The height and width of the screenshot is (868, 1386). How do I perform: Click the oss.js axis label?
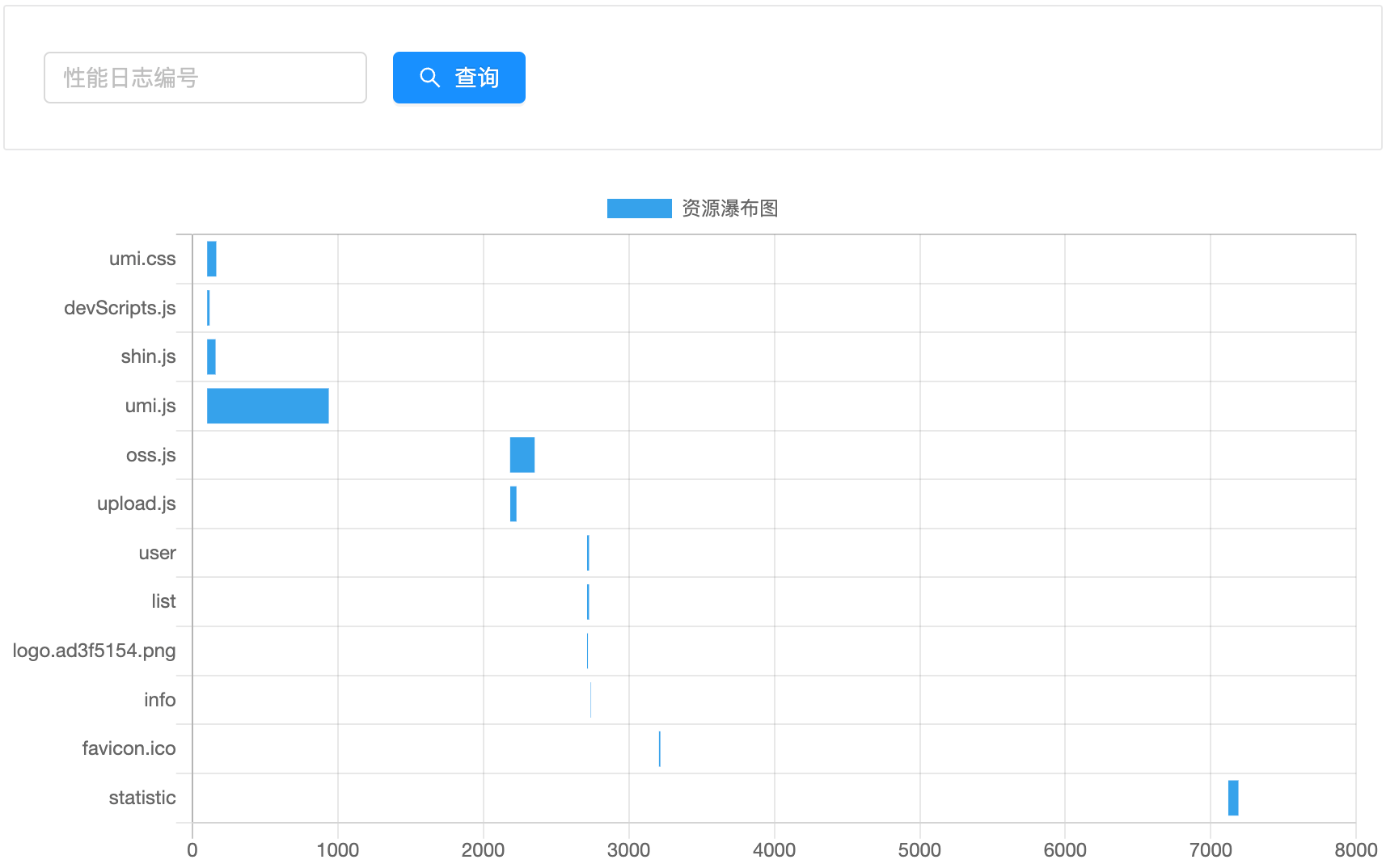[x=151, y=455]
